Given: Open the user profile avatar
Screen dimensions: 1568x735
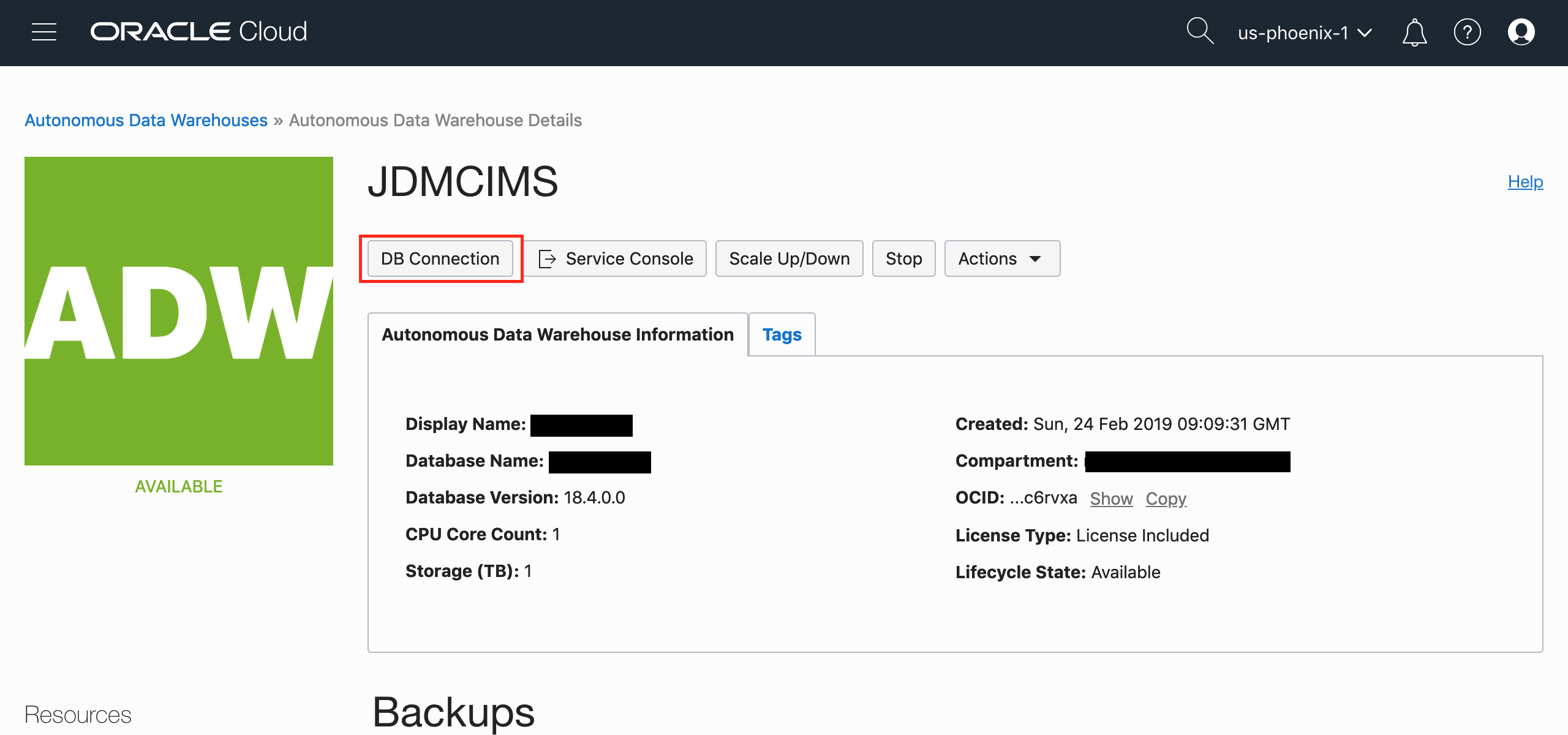Looking at the screenshot, I should click(x=1521, y=32).
